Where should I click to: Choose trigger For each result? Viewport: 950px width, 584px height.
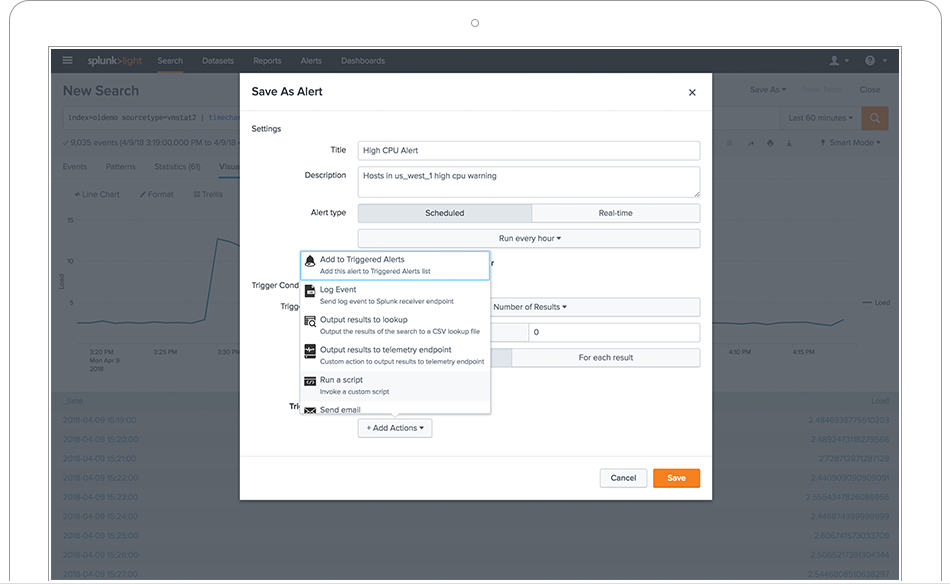606,357
